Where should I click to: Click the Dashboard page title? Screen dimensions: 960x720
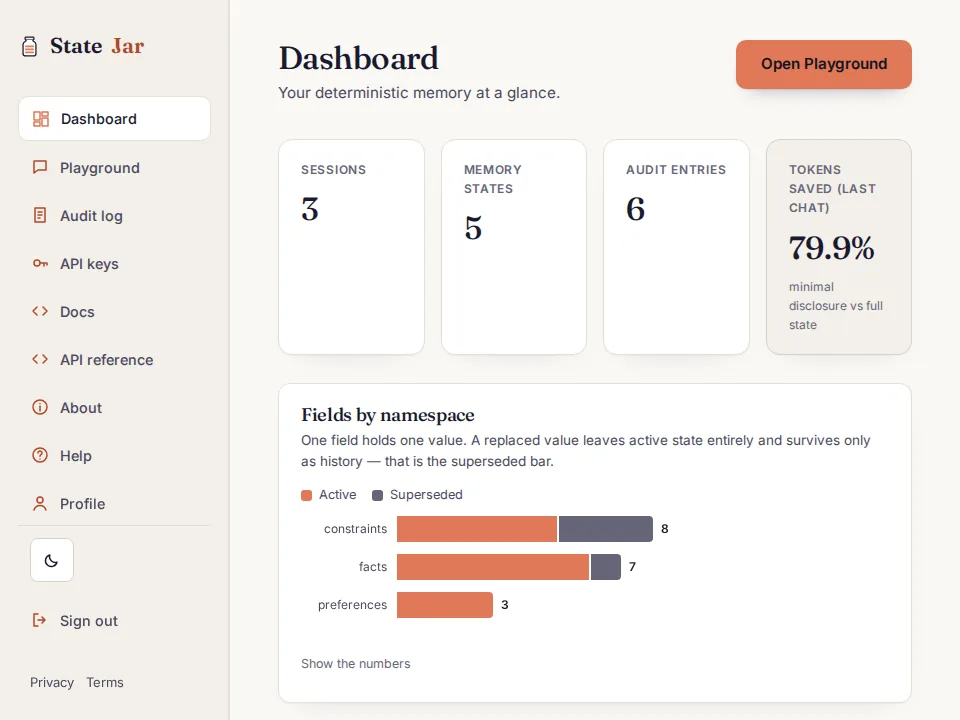click(x=359, y=59)
